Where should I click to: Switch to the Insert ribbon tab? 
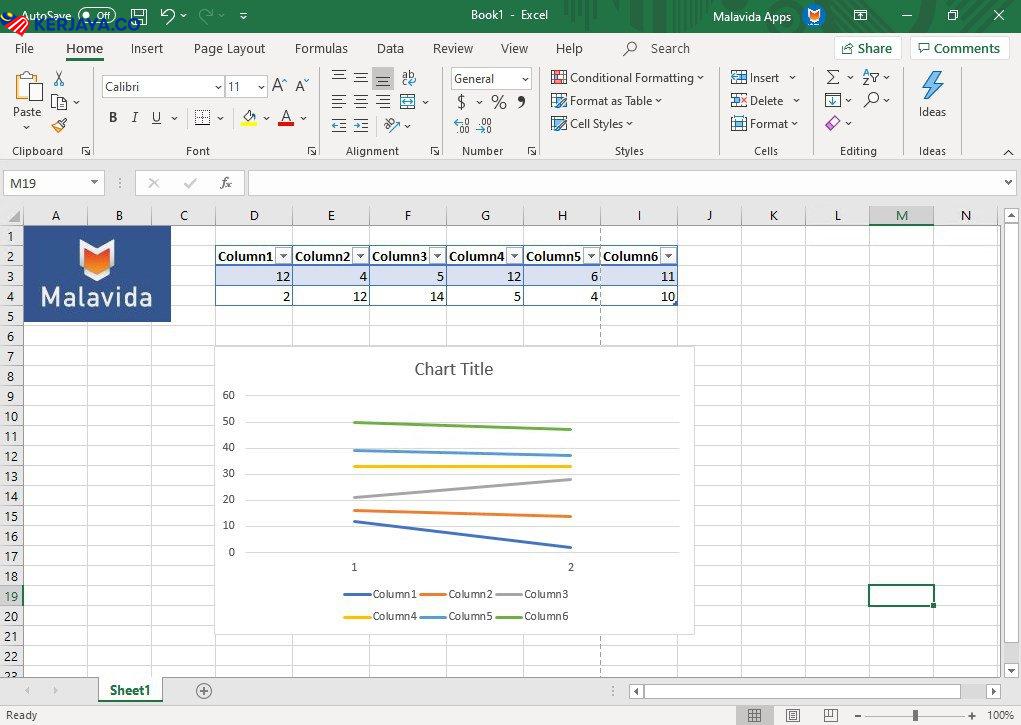147,48
